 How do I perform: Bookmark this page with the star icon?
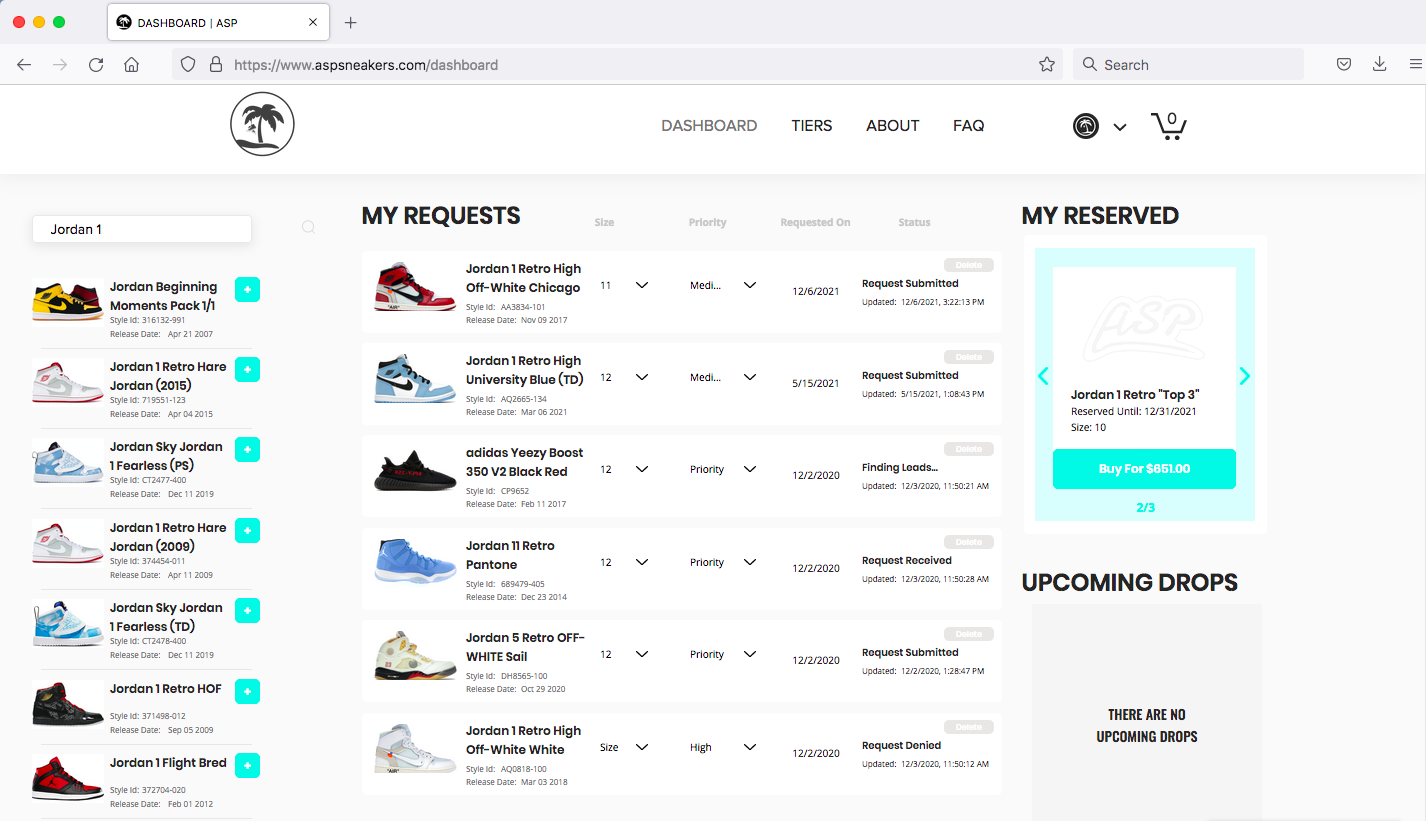click(1046, 65)
